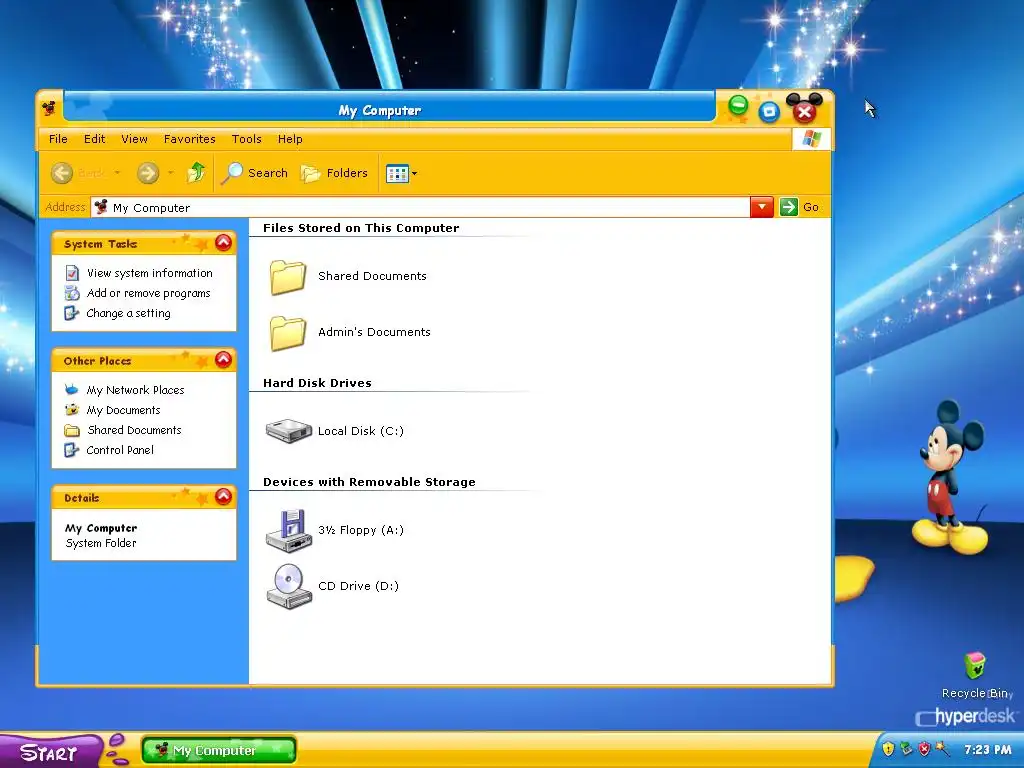This screenshot has width=1024, height=768.
Task: Click the My Documents link in Other Places
Action: pyautogui.click(x=123, y=410)
